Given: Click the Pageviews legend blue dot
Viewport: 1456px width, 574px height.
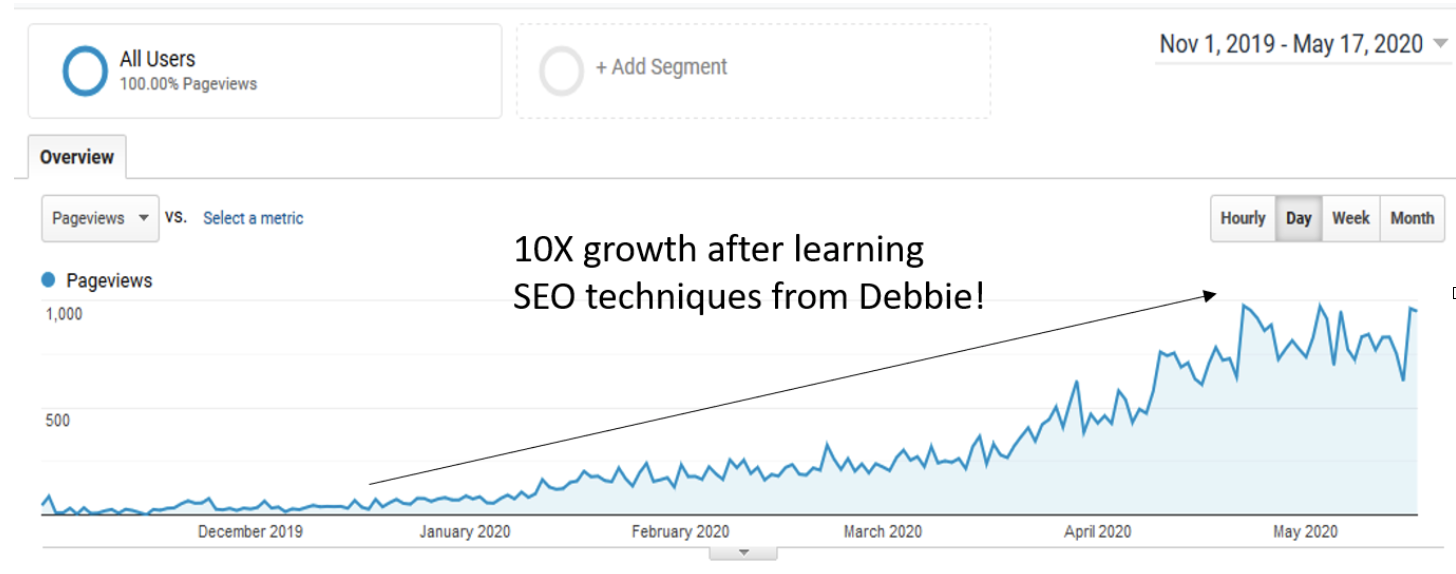Looking at the screenshot, I should tap(48, 281).
